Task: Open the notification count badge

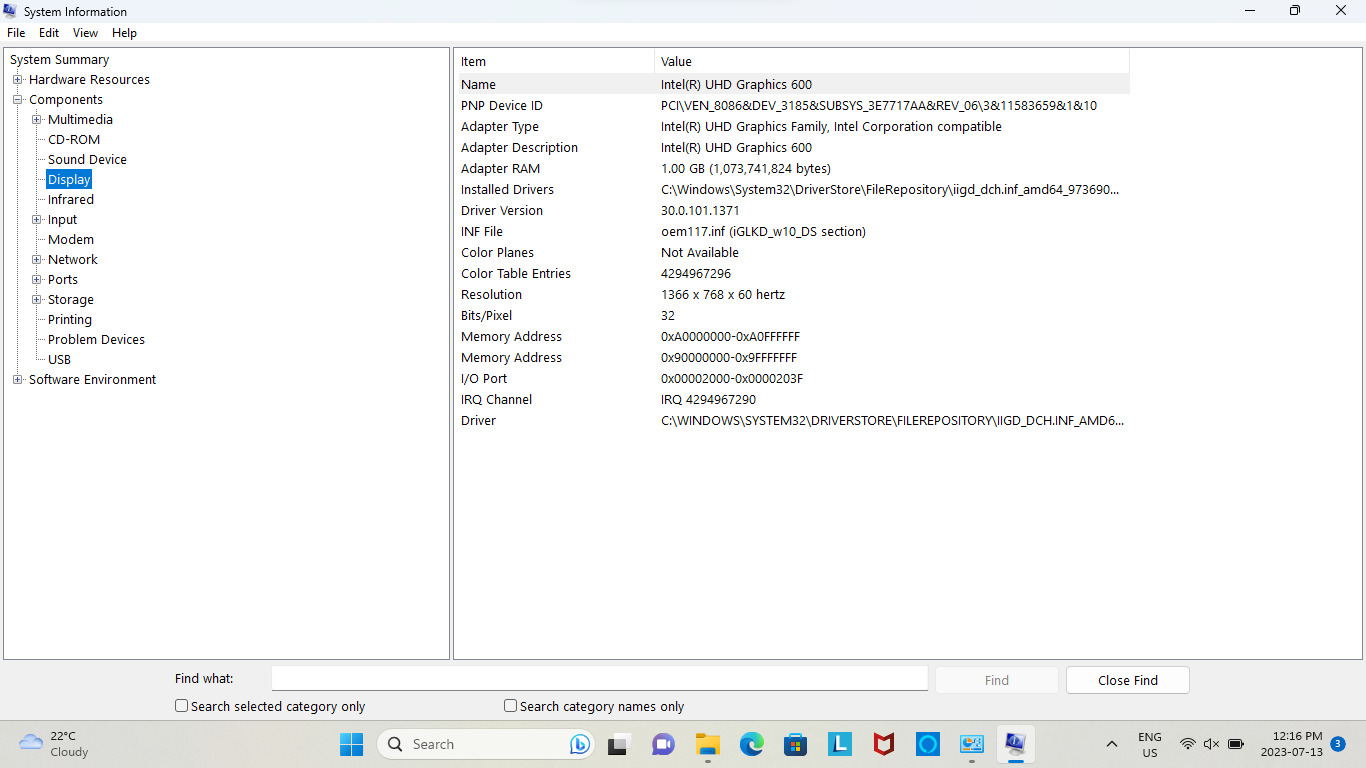Action: pyautogui.click(x=1338, y=744)
